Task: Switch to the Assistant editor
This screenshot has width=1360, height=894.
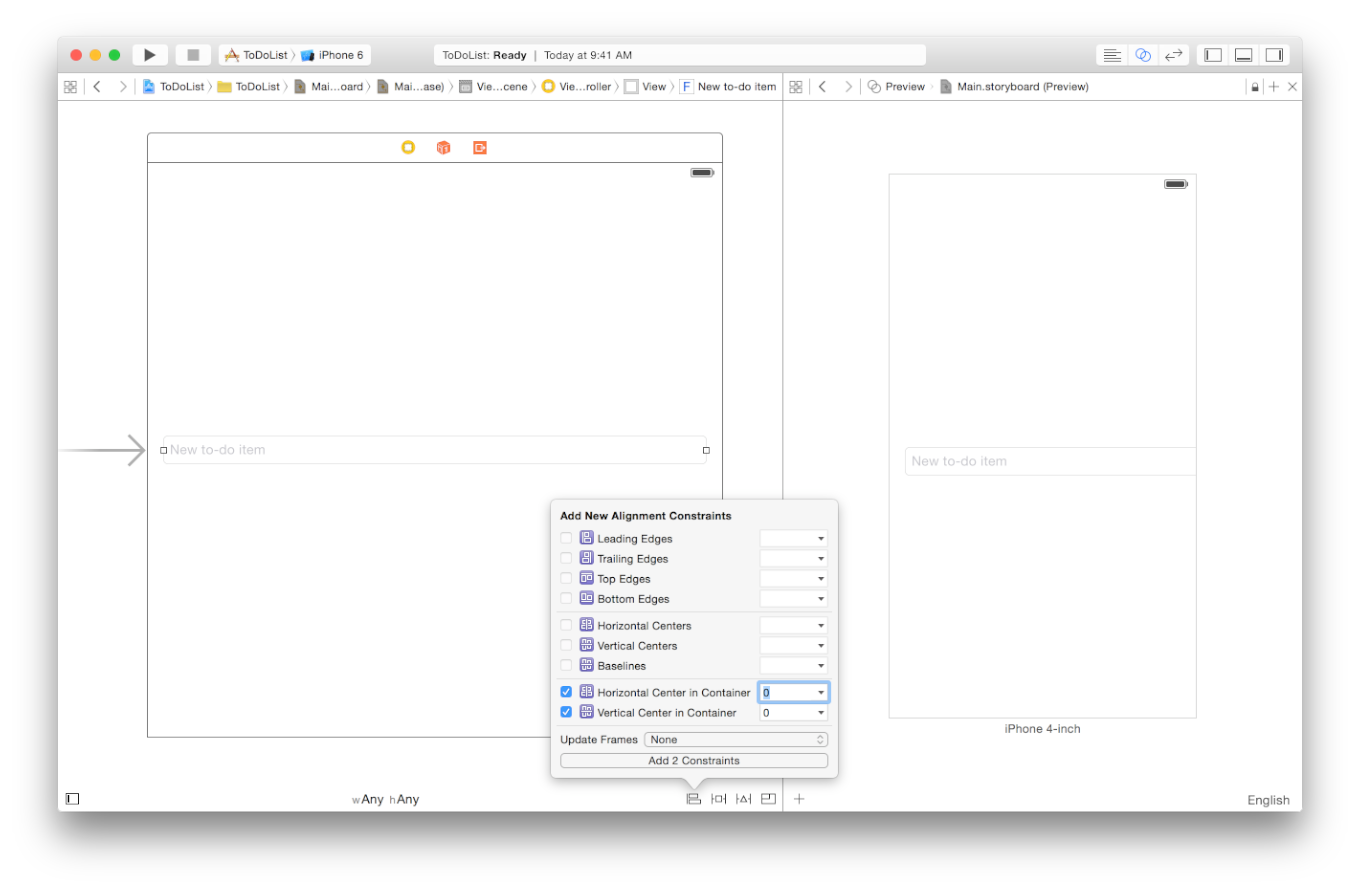Action: [x=1143, y=55]
